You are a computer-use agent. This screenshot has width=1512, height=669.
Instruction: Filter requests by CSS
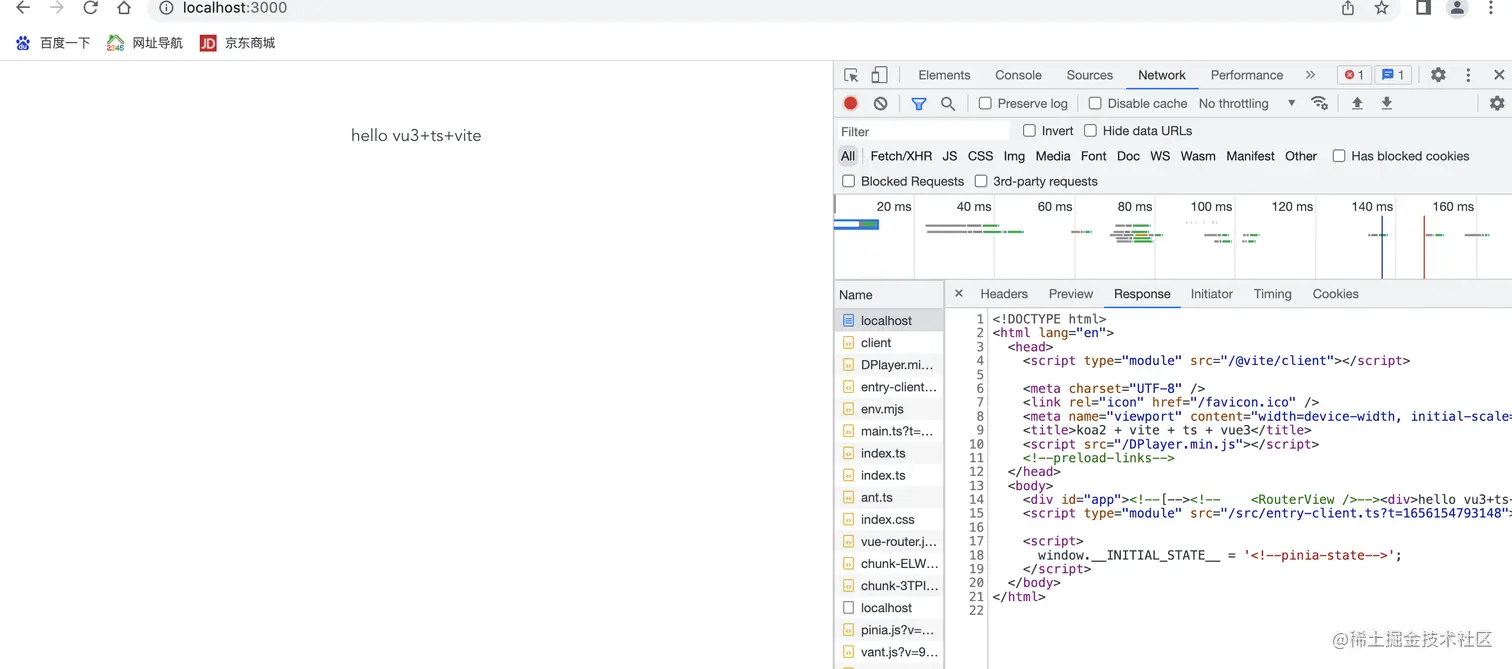(x=981, y=156)
